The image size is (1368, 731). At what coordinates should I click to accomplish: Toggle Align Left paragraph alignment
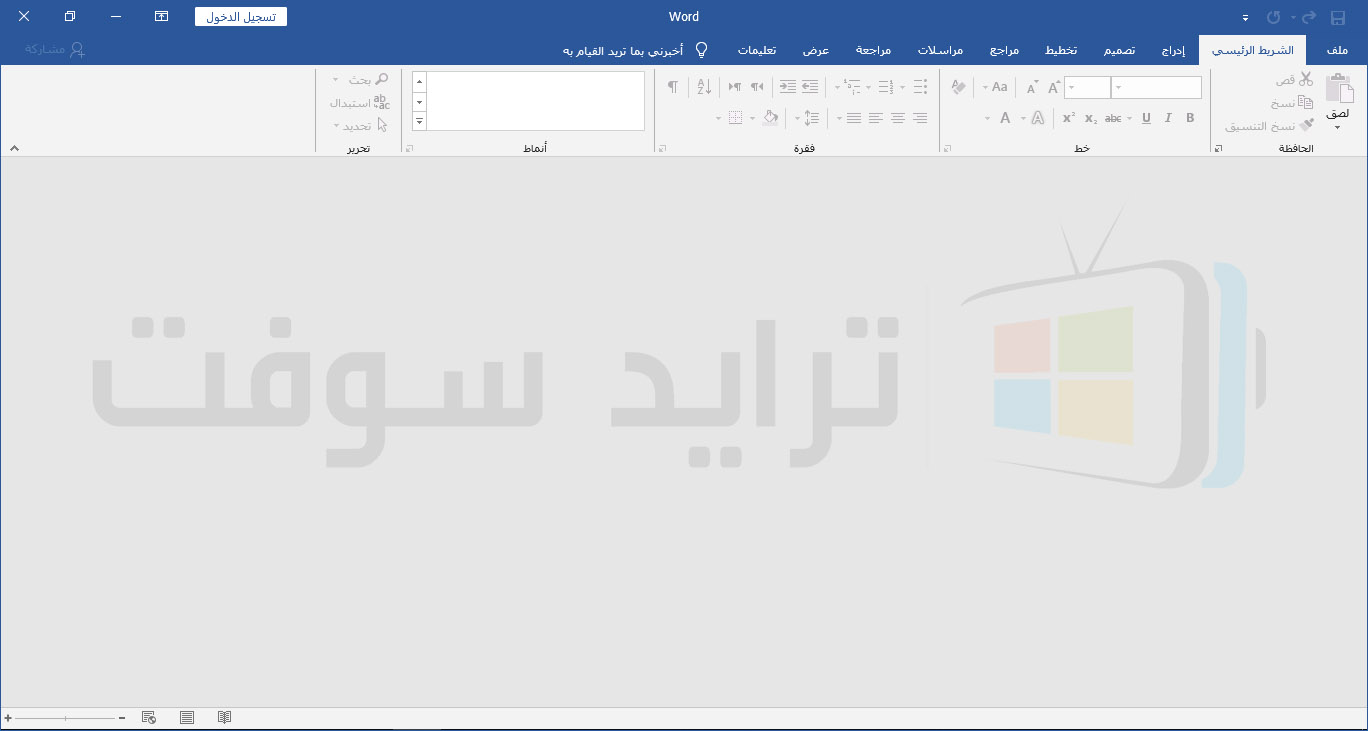coord(876,118)
